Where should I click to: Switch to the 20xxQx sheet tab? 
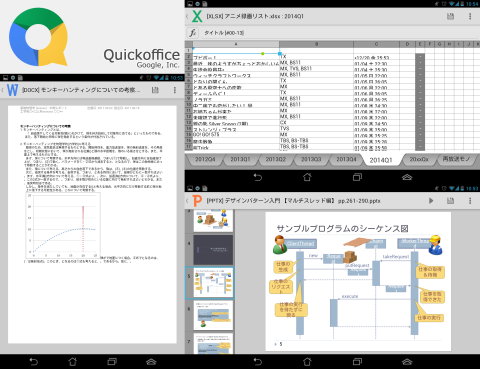point(419,159)
